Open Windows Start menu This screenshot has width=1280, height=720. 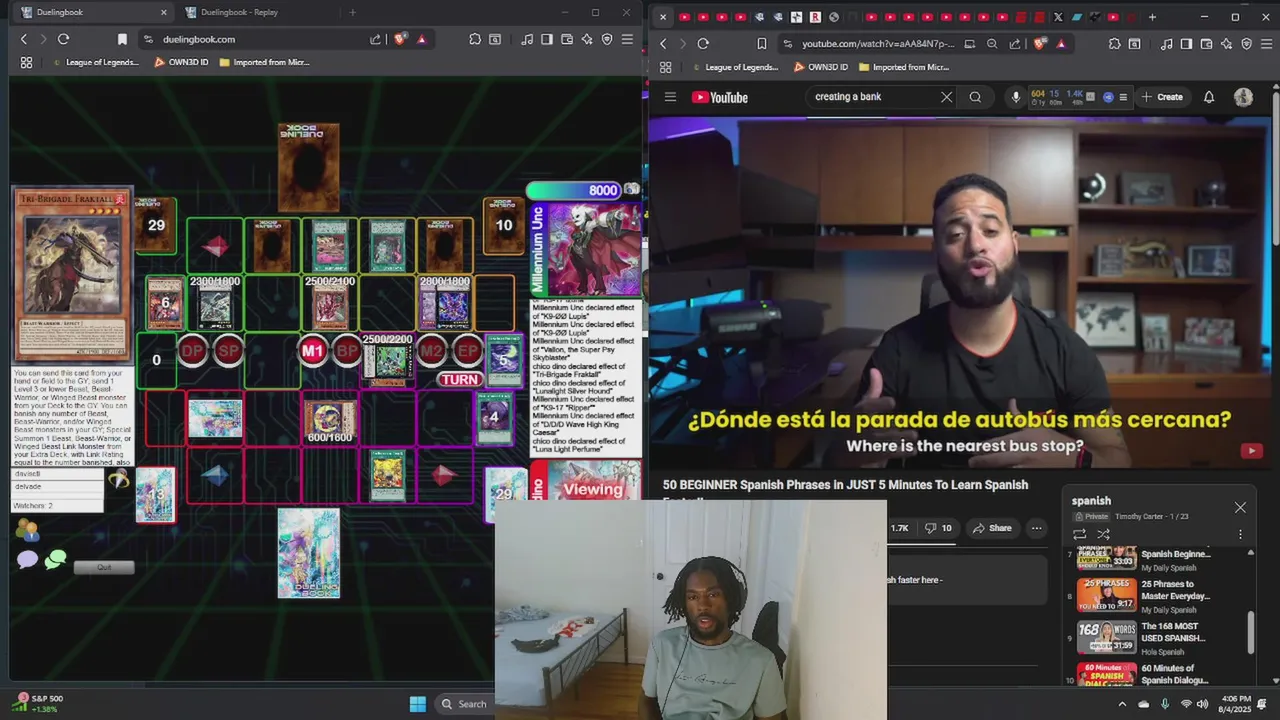tap(417, 704)
